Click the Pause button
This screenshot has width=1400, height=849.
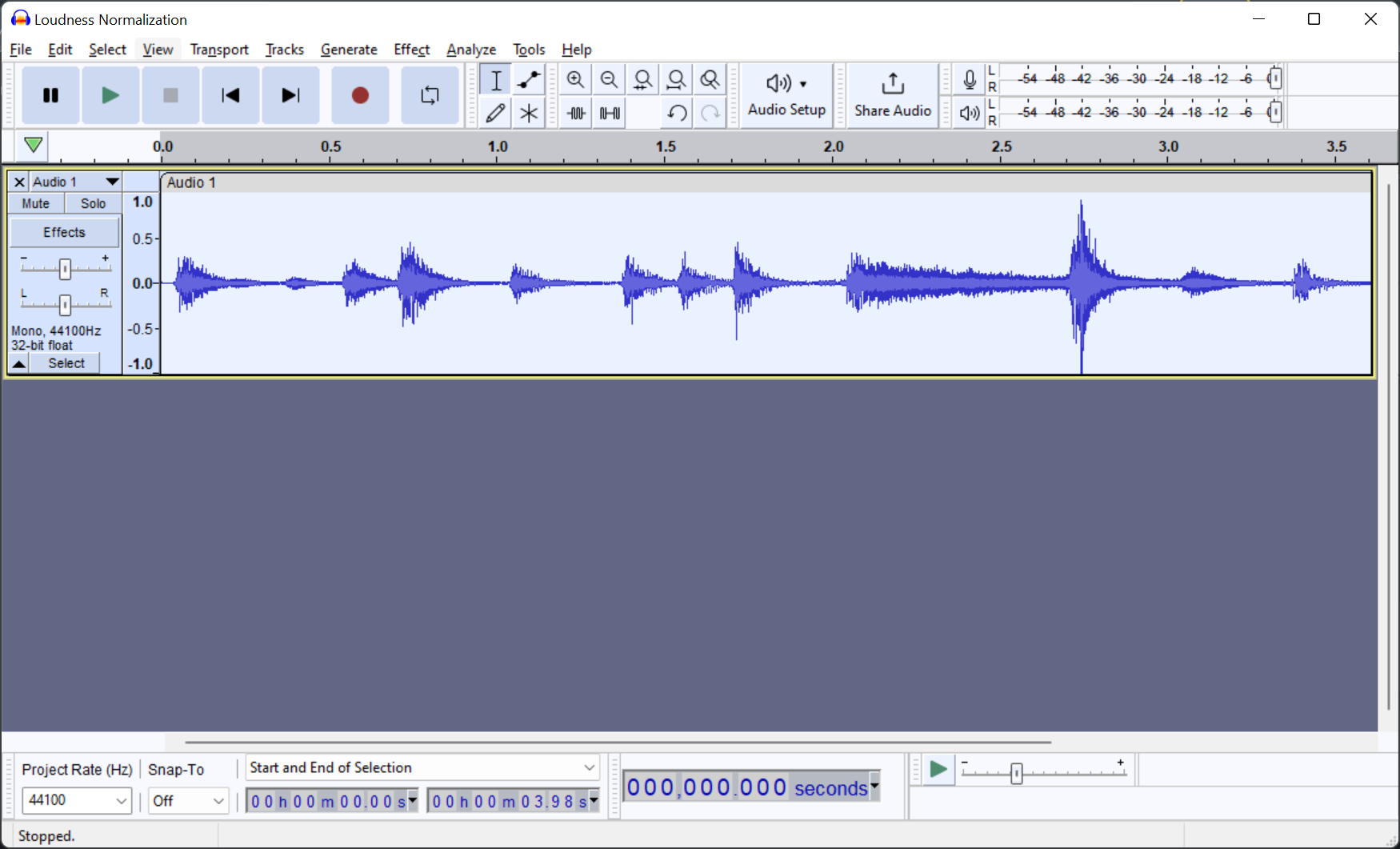50,95
